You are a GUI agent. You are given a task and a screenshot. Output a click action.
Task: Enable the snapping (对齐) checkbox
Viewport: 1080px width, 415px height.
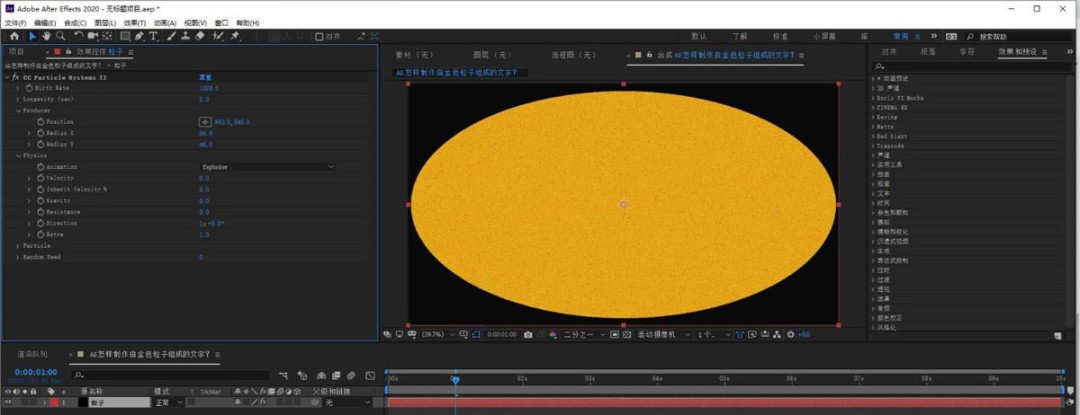pos(319,36)
